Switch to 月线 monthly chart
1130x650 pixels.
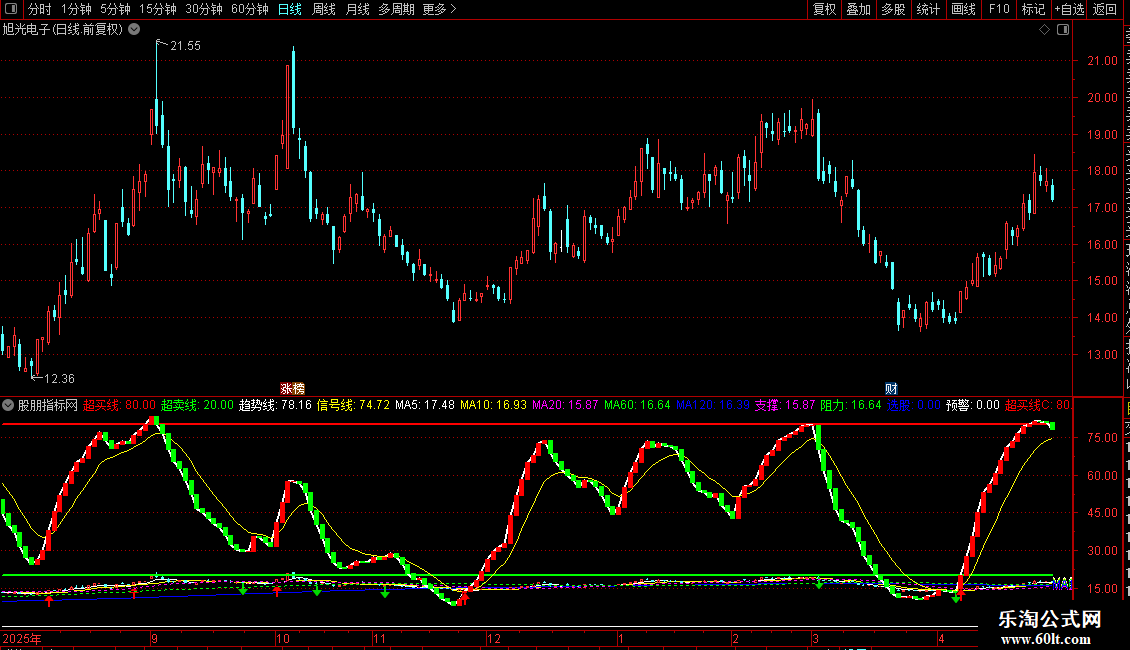pos(357,9)
